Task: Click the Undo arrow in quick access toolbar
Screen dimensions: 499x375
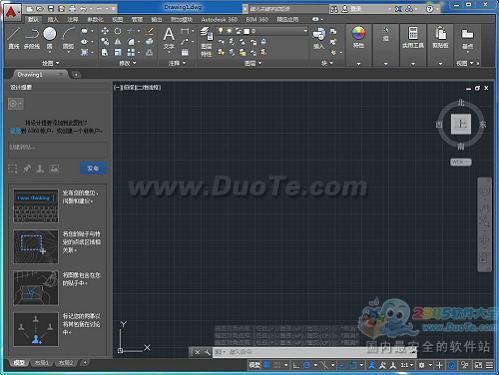Action: (83, 8)
